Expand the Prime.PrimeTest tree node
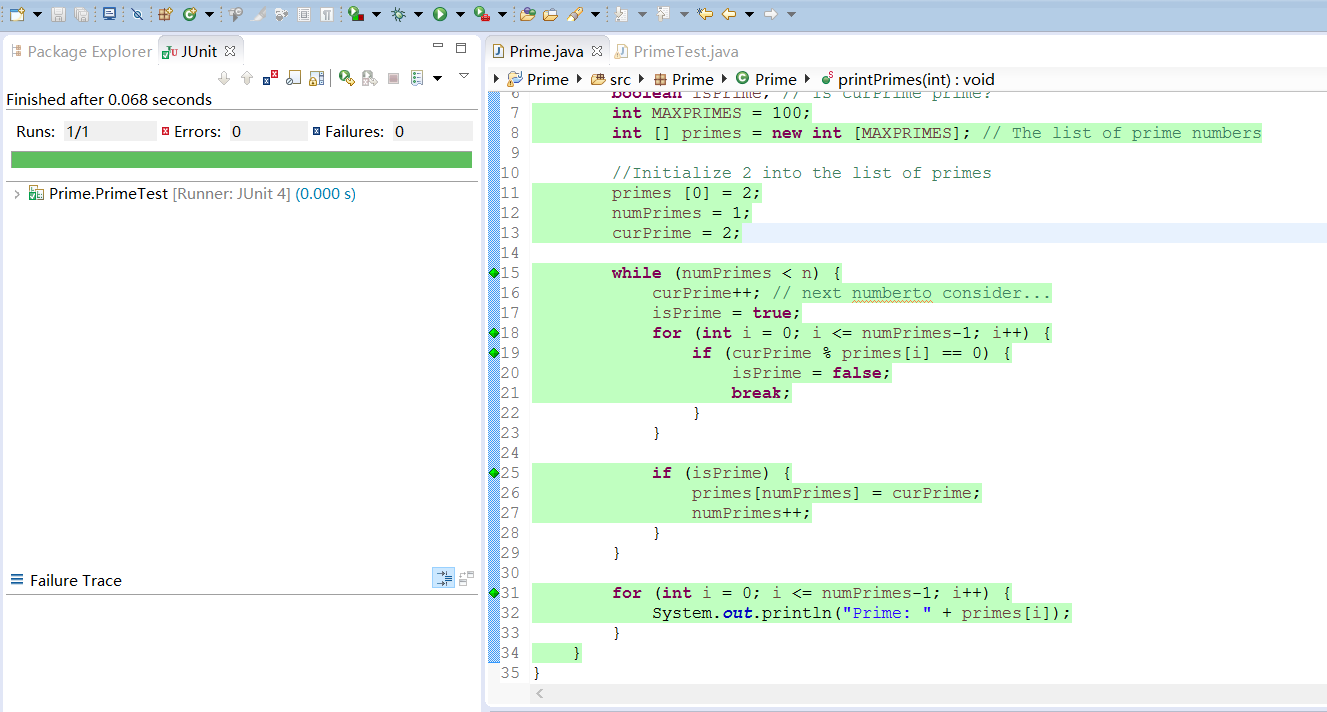The image size is (1327, 712). click(x=17, y=194)
